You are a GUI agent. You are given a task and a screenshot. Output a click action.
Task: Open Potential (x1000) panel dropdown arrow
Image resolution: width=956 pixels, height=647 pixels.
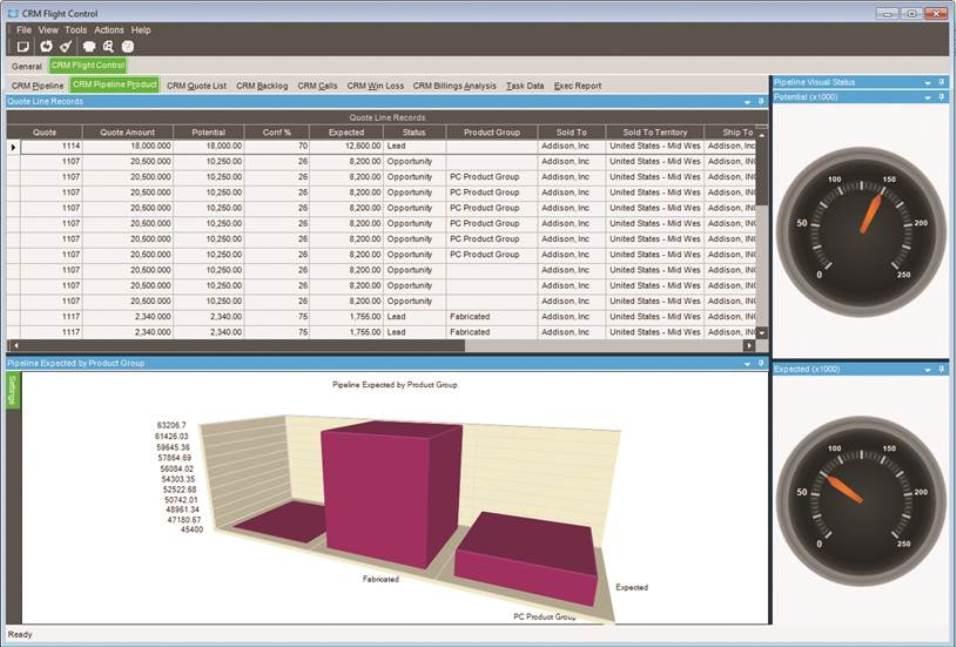click(x=927, y=97)
